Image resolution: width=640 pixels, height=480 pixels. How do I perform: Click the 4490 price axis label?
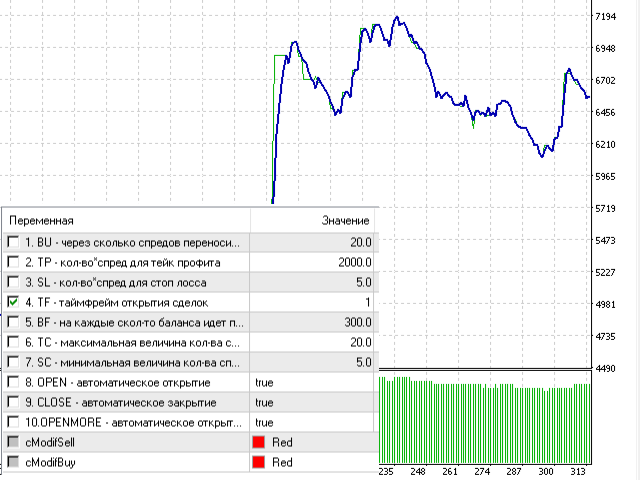click(x=605, y=369)
